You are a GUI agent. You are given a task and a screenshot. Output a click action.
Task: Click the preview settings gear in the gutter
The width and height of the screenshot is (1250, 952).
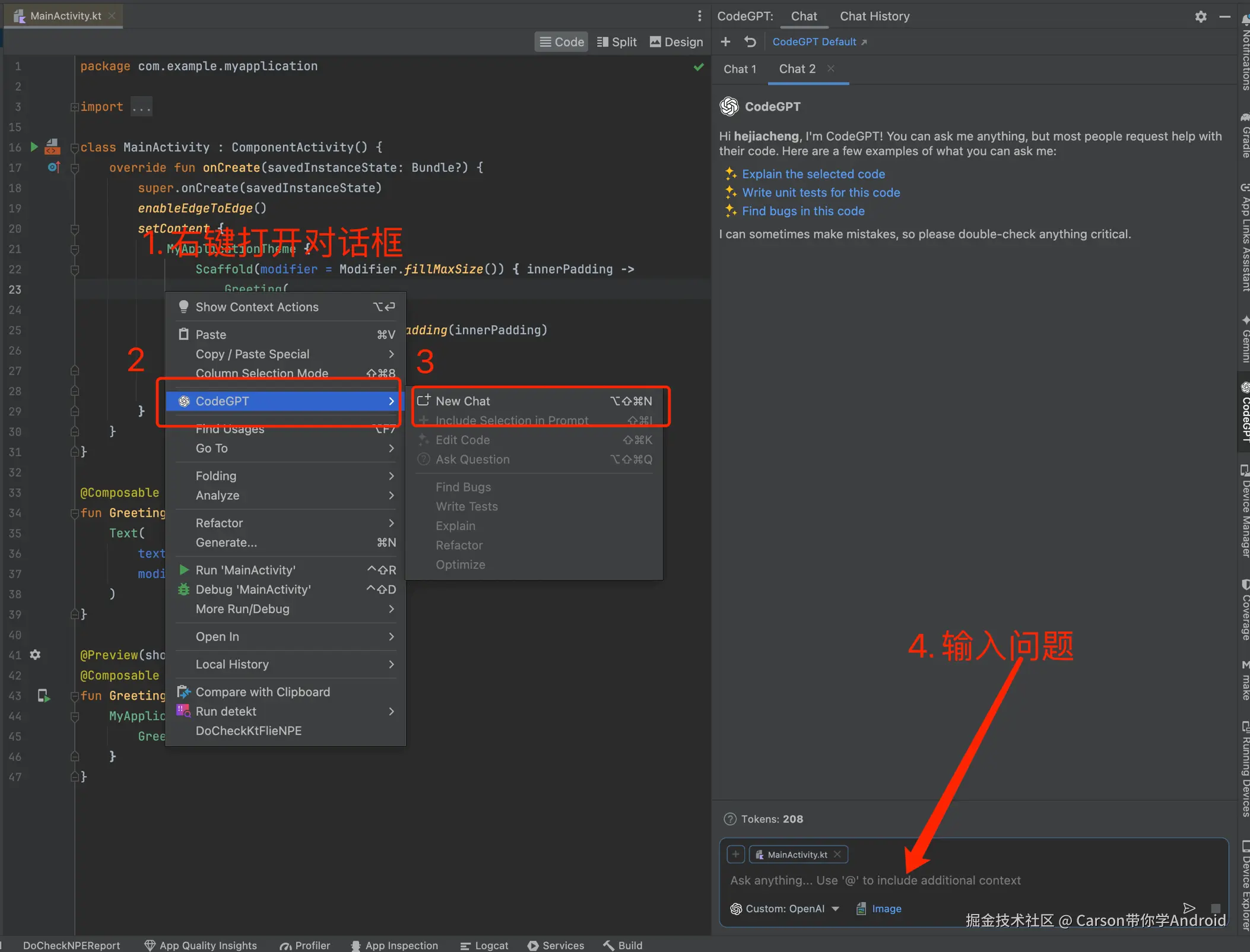[35, 655]
